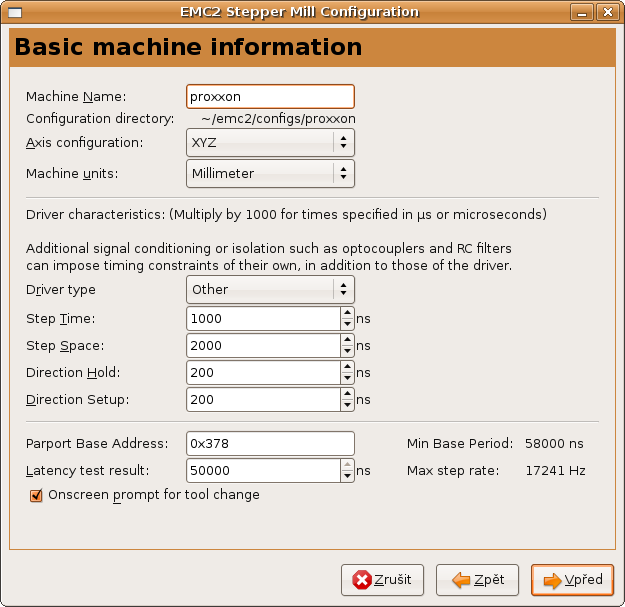Click the Latency test result input field
The image size is (625, 607).
[263, 471]
